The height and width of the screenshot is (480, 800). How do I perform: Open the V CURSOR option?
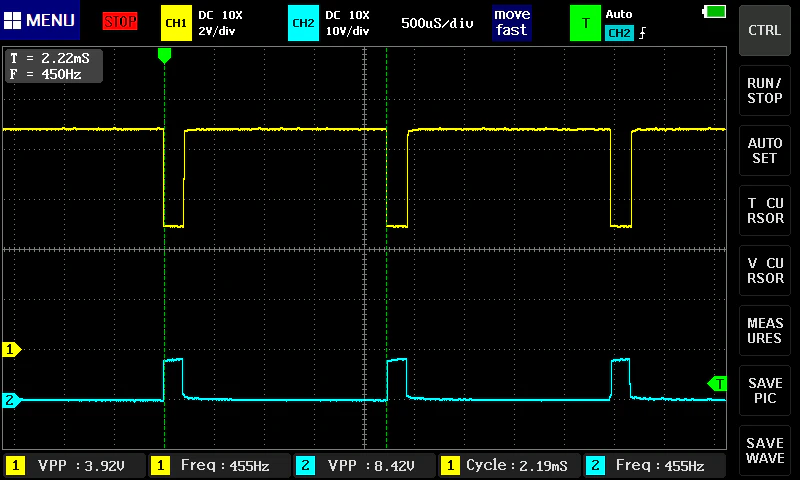(765, 271)
